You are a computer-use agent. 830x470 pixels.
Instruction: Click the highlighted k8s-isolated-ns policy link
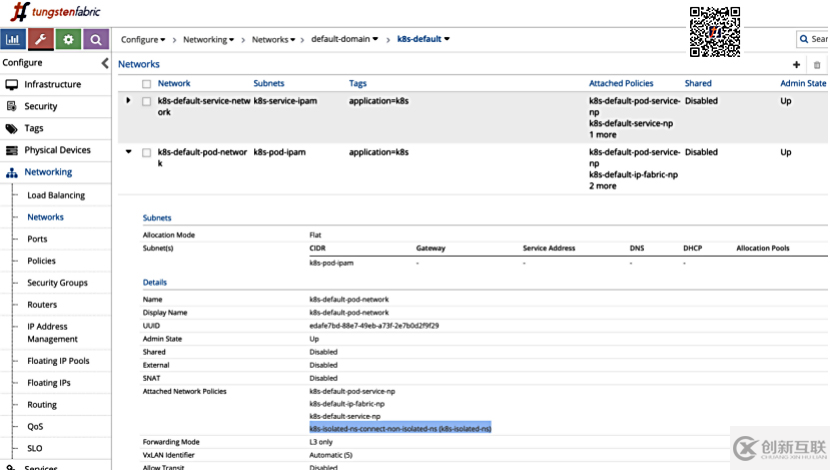[400, 428]
